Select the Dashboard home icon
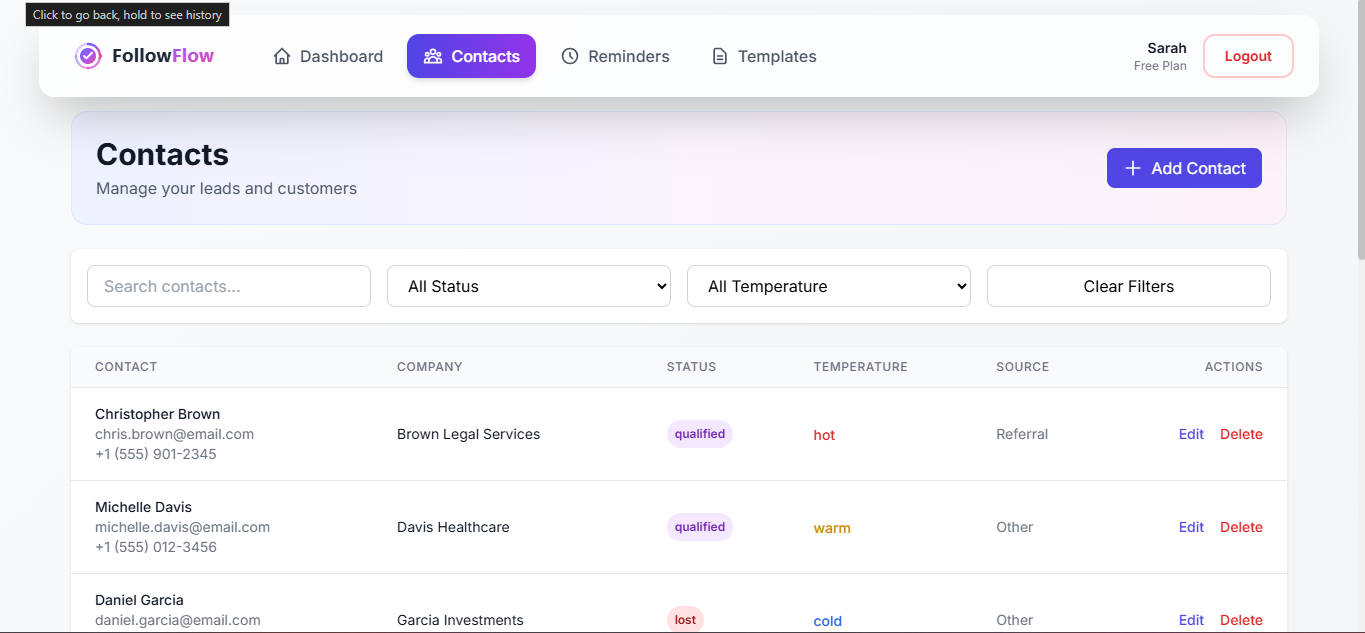Screen dimensions: 1365x633 point(281,56)
